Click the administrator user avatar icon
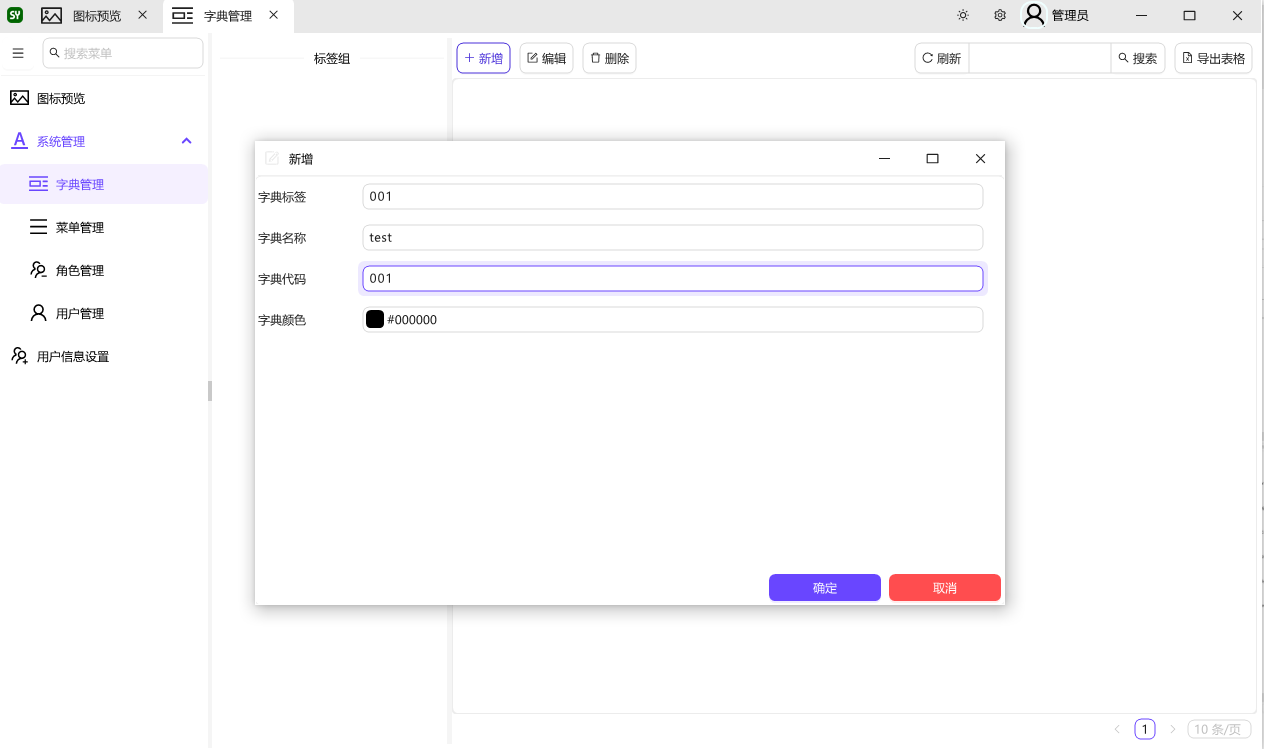This screenshot has height=749, width=1264. [1034, 15]
